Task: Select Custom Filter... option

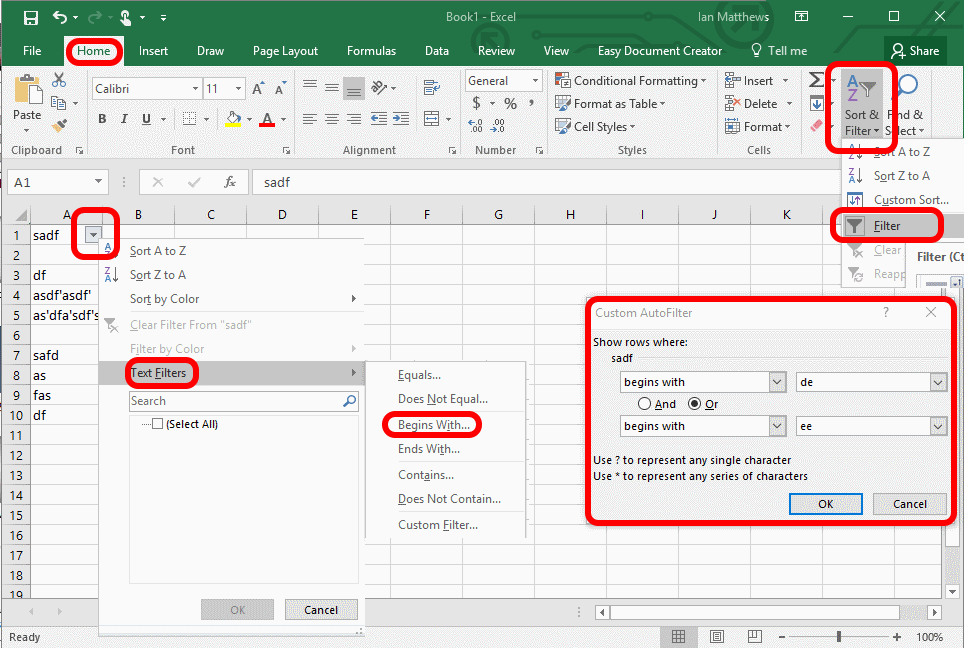Action: 438,525
